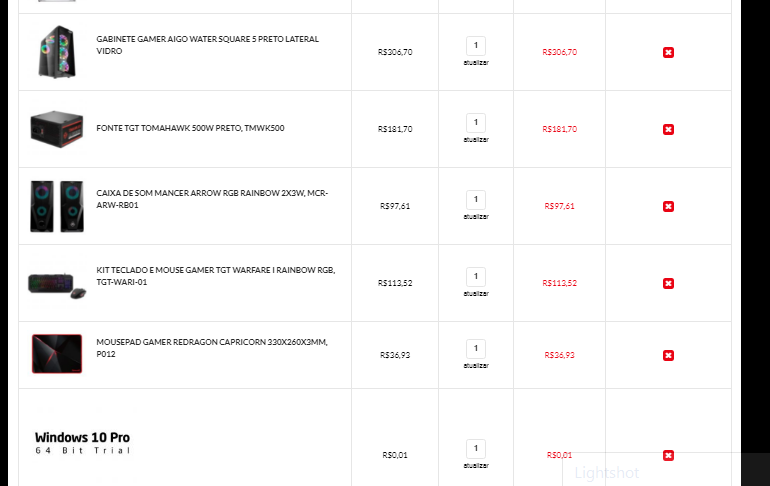View the Aigo gaming case thumbnail
The height and width of the screenshot is (486, 770).
[57, 52]
